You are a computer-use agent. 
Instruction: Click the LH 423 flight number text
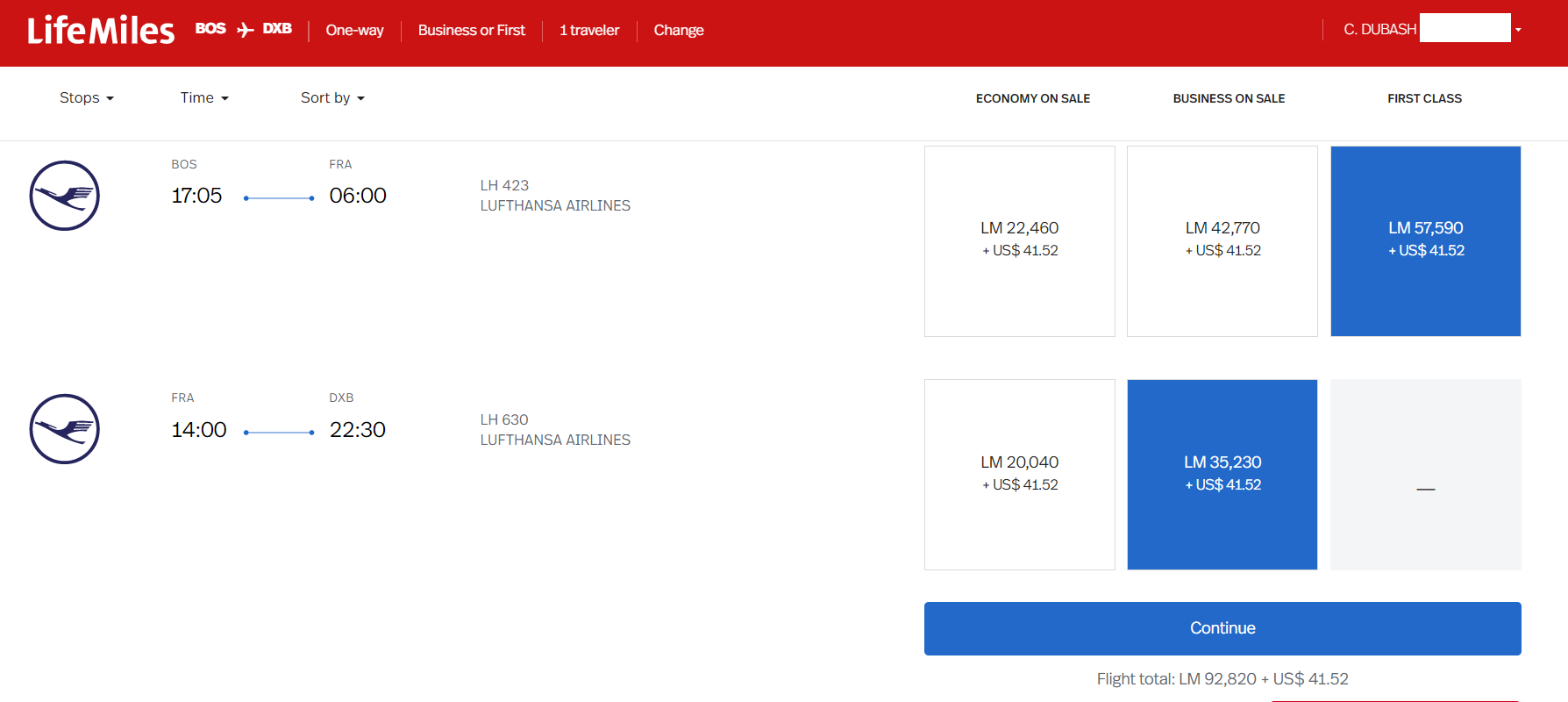504,185
